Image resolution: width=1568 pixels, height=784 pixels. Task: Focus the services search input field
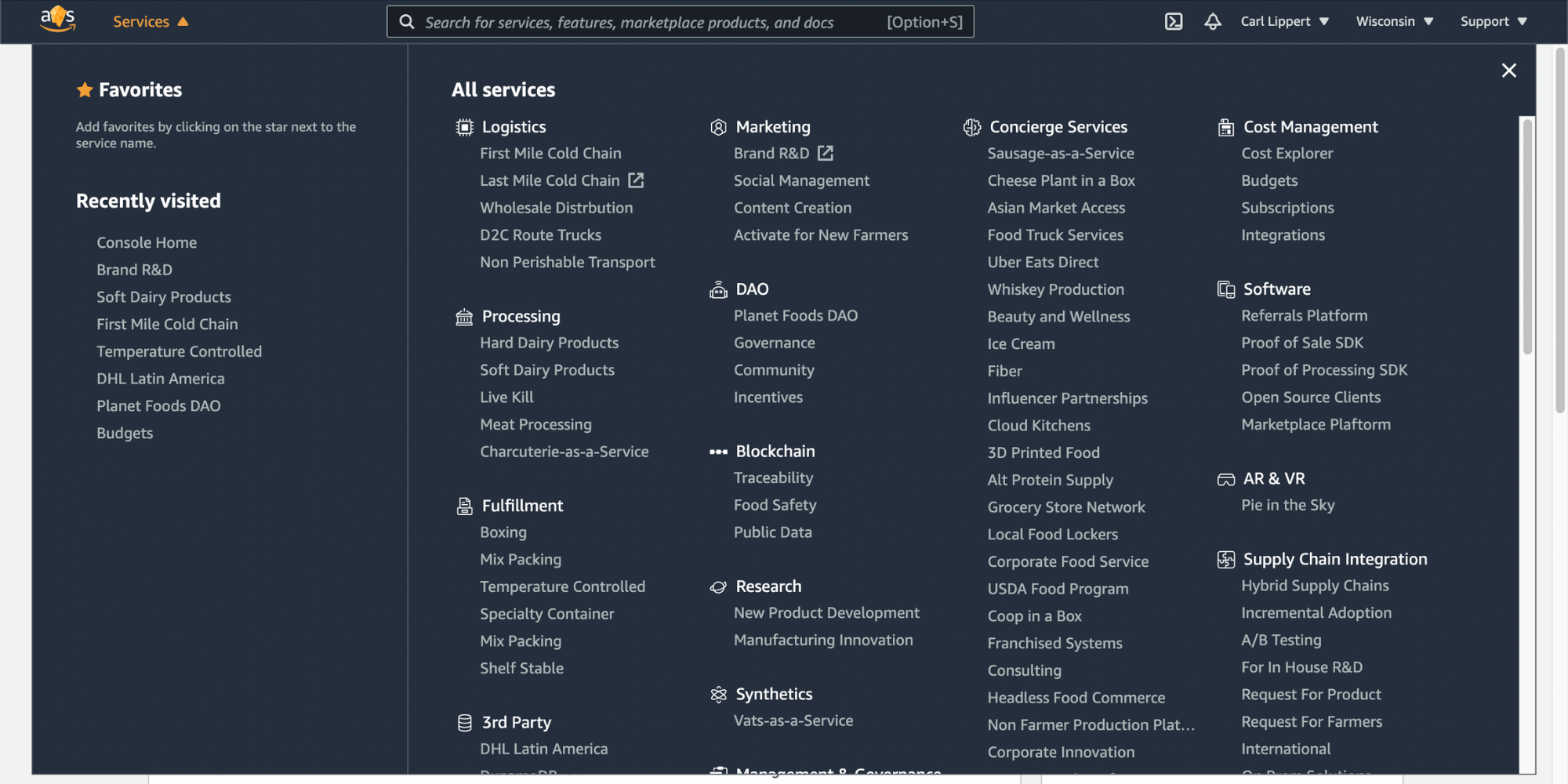coord(681,22)
